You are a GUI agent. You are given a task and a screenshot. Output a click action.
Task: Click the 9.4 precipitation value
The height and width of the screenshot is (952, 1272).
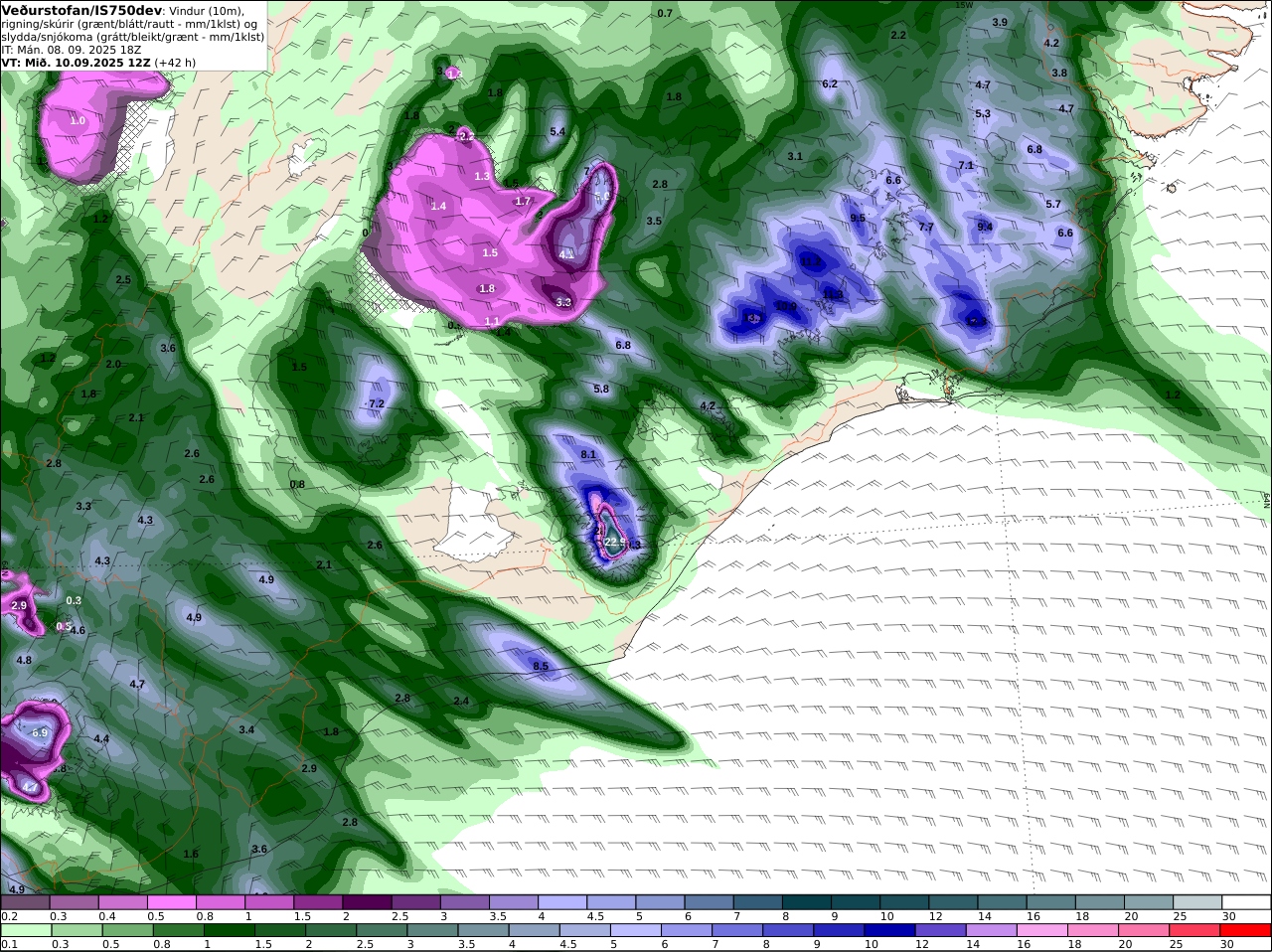(x=985, y=227)
